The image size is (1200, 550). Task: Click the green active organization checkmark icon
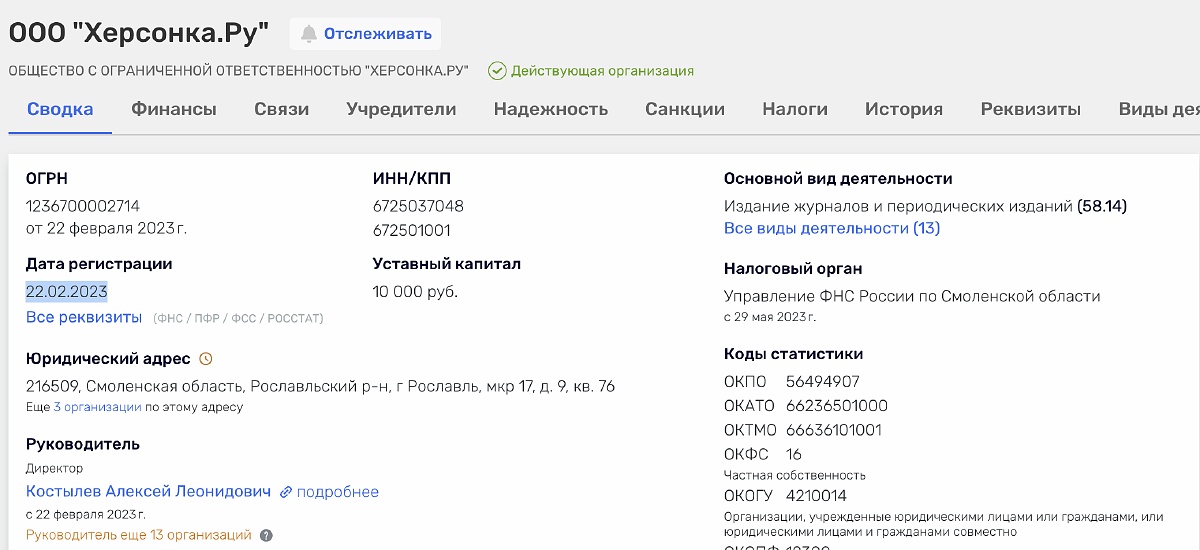(497, 71)
